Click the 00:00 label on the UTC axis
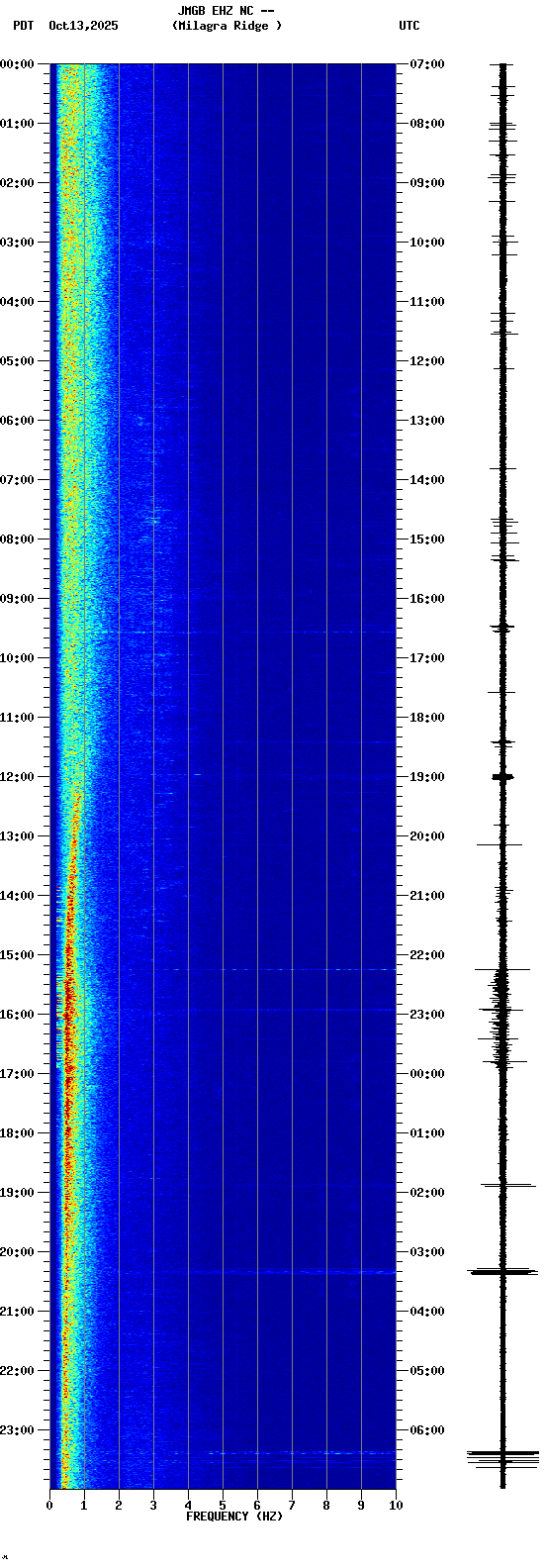The width and height of the screenshot is (546, 1568). point(427,1074)
